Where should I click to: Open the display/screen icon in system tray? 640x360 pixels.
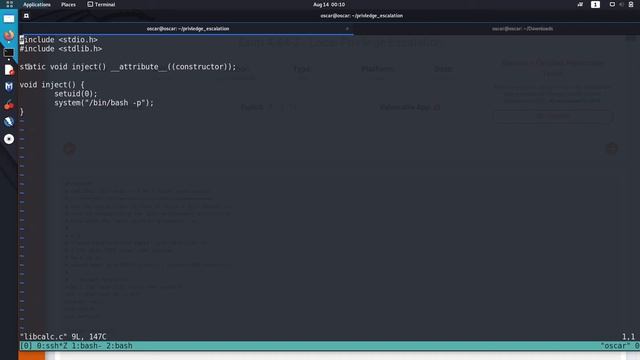pyautogui.click(x=612, y=4)
